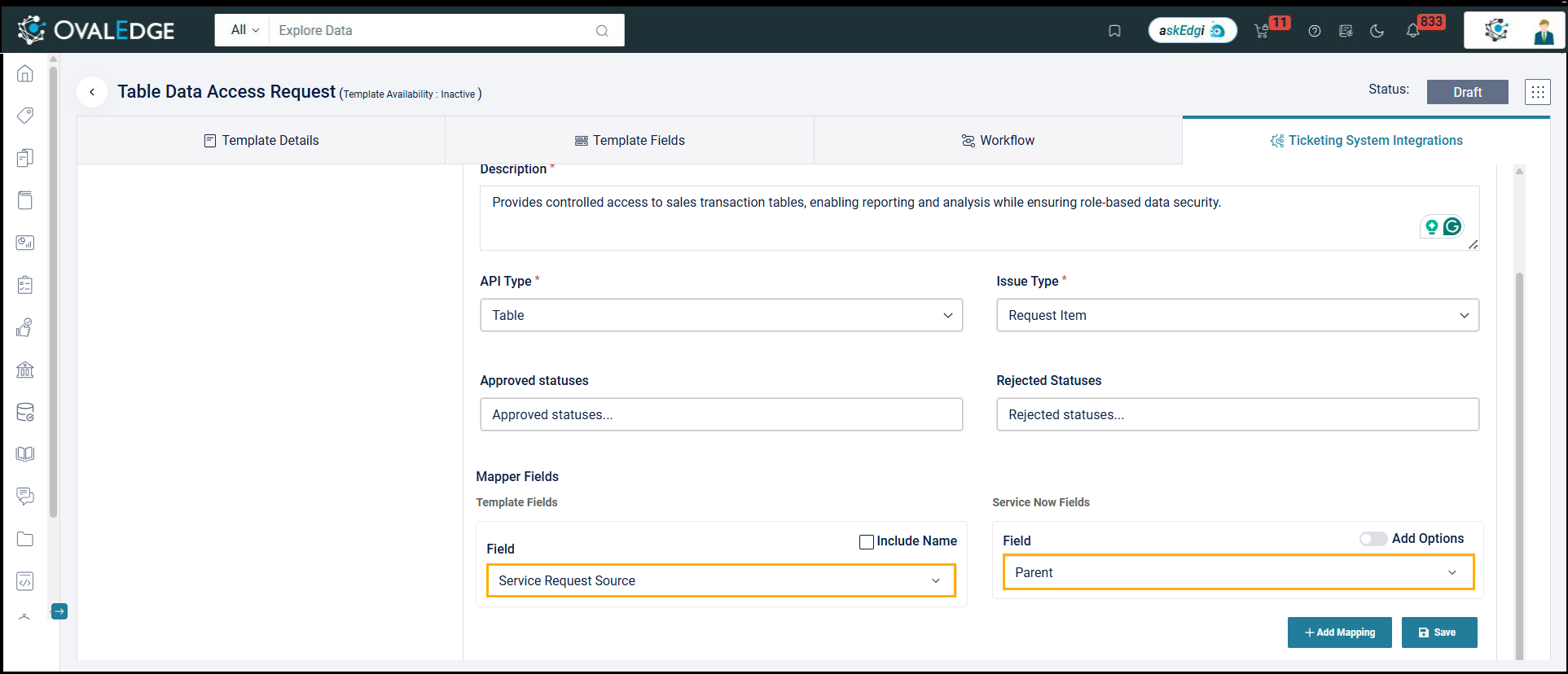This screenshot has height=674, width=1568.
Task: Expand the left sidebar with arrow button
Action: pos(59,611)
